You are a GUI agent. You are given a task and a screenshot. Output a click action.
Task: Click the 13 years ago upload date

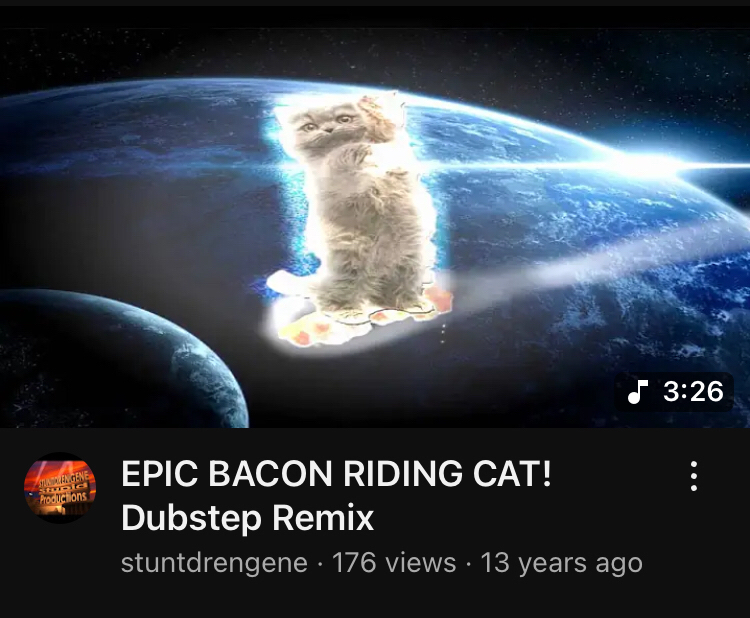tap(561, 563)
